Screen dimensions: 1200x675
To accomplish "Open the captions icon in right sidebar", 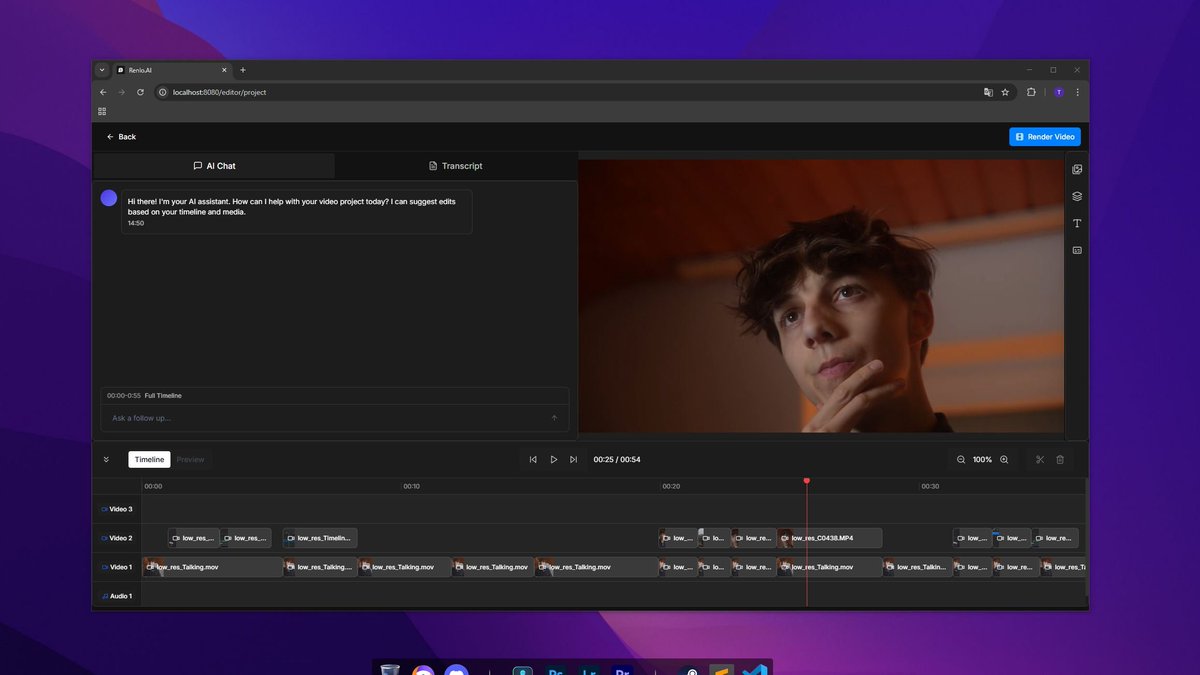I will click(1077, 250).
